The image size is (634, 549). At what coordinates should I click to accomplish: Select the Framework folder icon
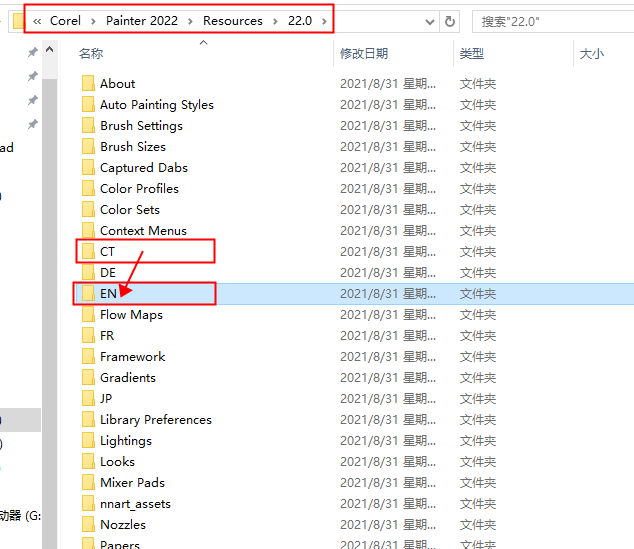coord(88,356)
